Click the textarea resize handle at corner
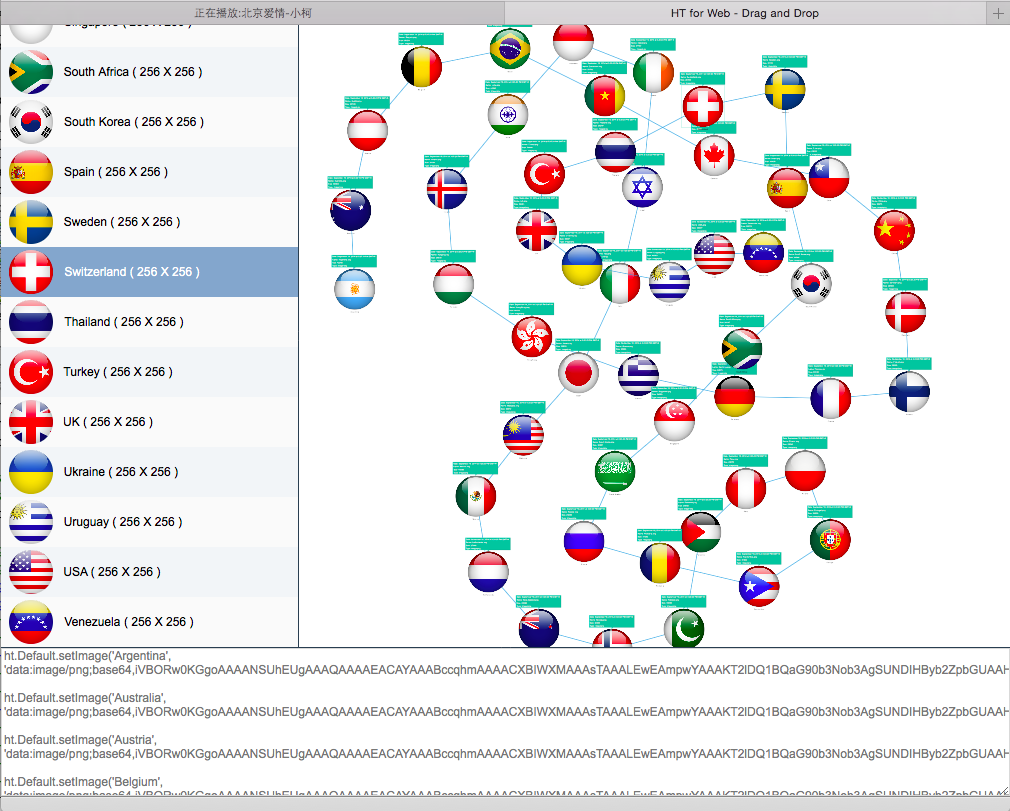Image resolution: width=1010 pixels, height=811 pixels. [x=1004, y=789]
